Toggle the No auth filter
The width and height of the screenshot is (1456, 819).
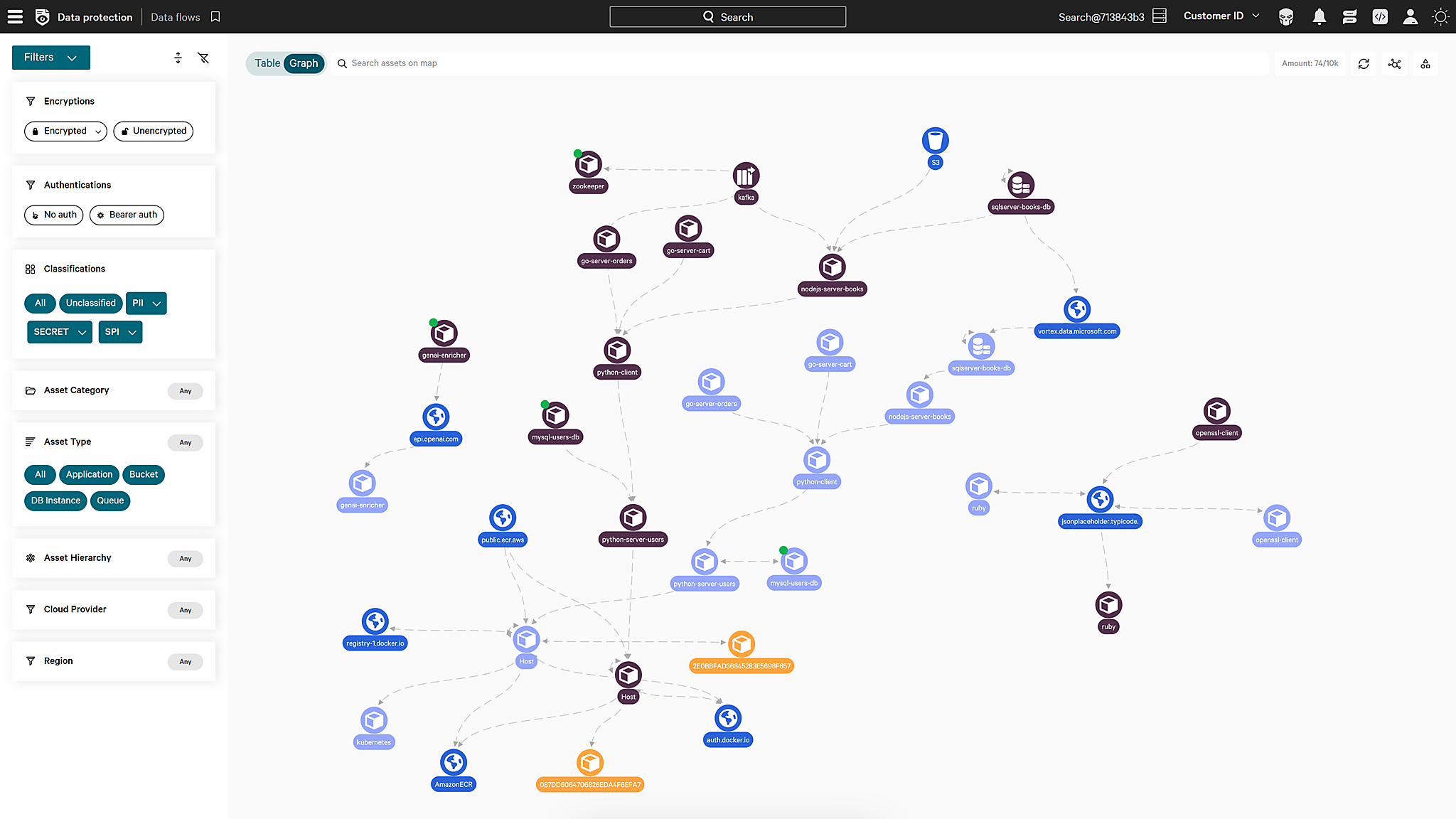(x=54, y=215)
